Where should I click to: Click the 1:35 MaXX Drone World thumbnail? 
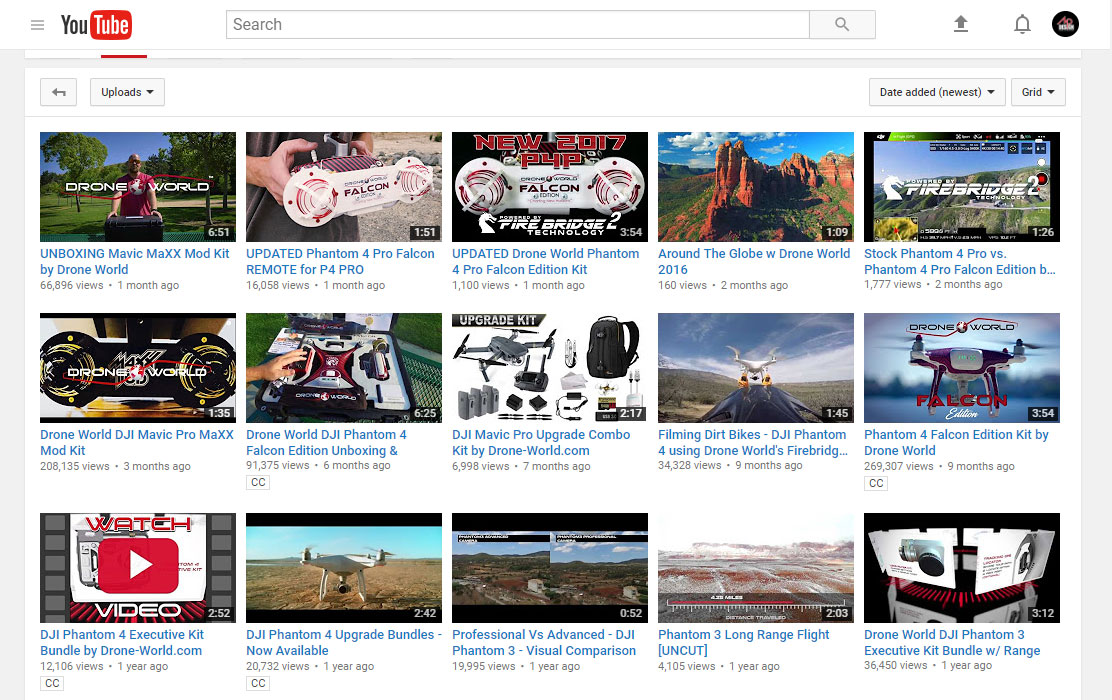(x=138, y=368)
